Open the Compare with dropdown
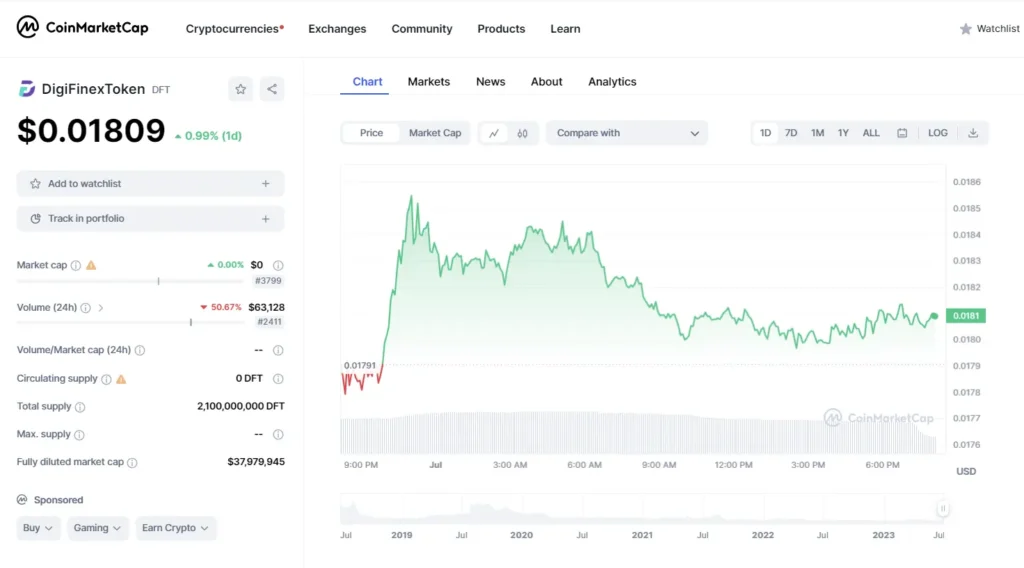The width and height of the screenshot is (1024, 568). point(627,133)
